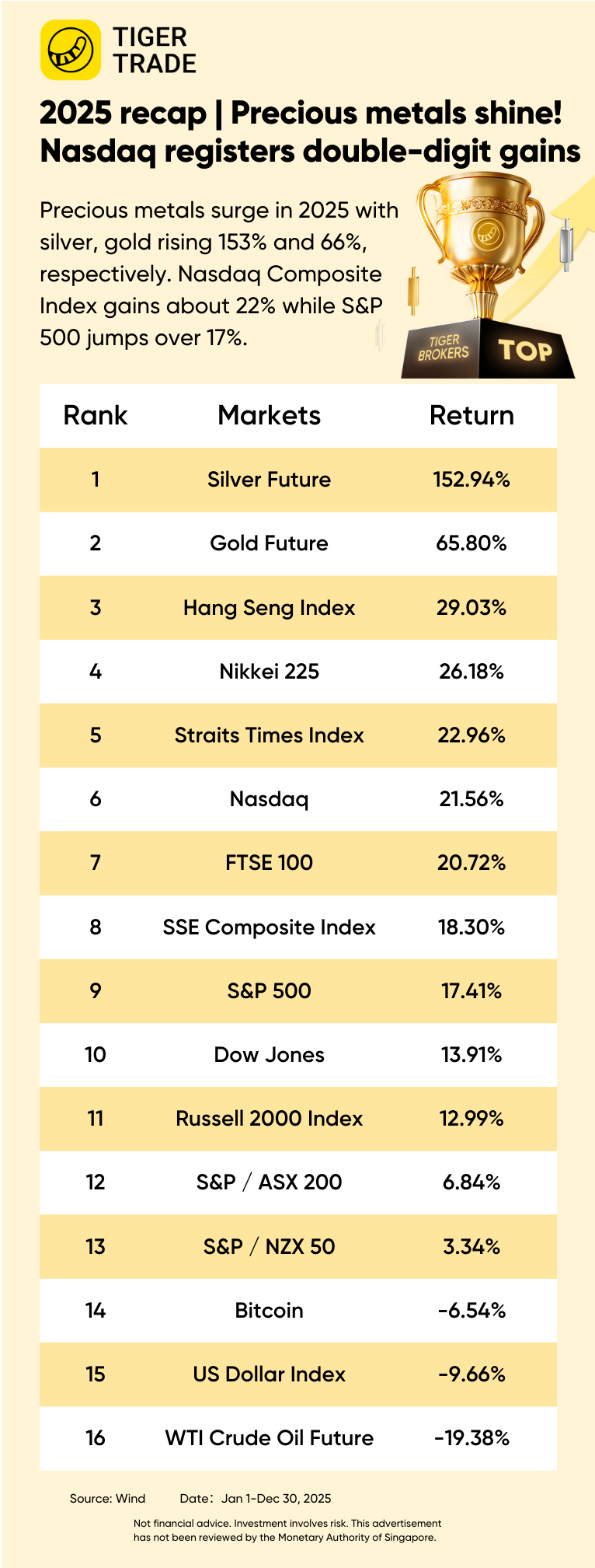Open the Hang Seng Index entry
The width and height of the screenshot is (595, 1568).
(269, 608)
